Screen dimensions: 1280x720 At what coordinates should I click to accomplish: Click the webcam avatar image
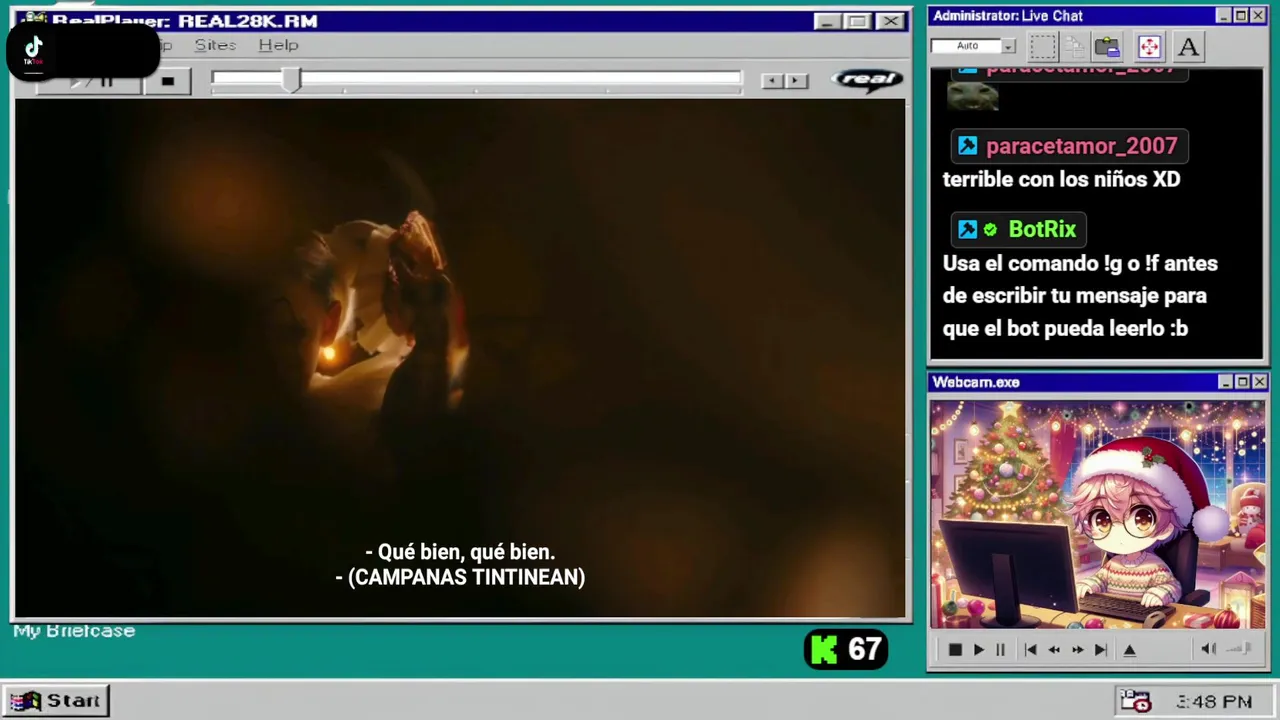pyautogui.click(x=1097, y=515)
